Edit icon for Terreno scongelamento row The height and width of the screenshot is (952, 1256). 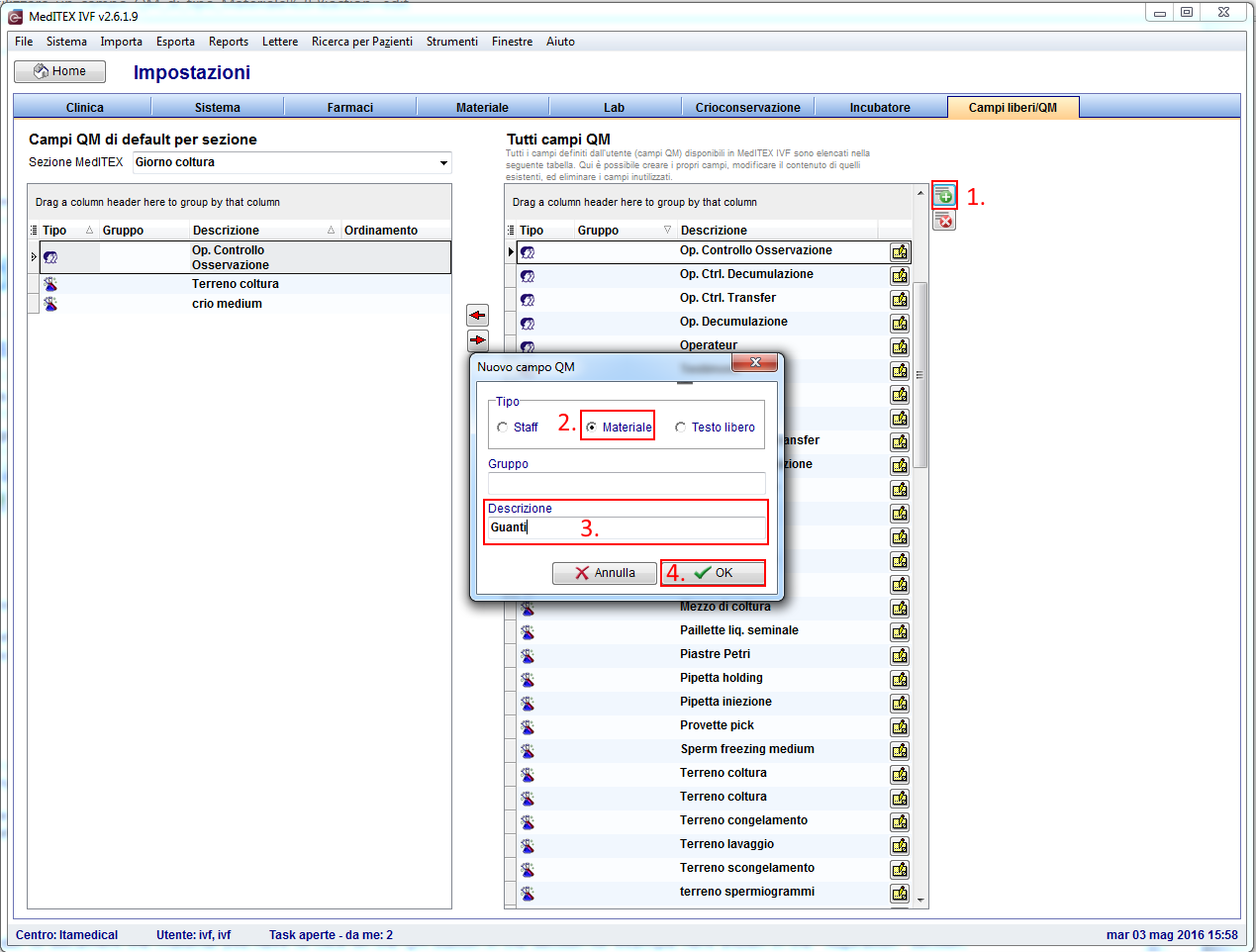tap(900, 870)
